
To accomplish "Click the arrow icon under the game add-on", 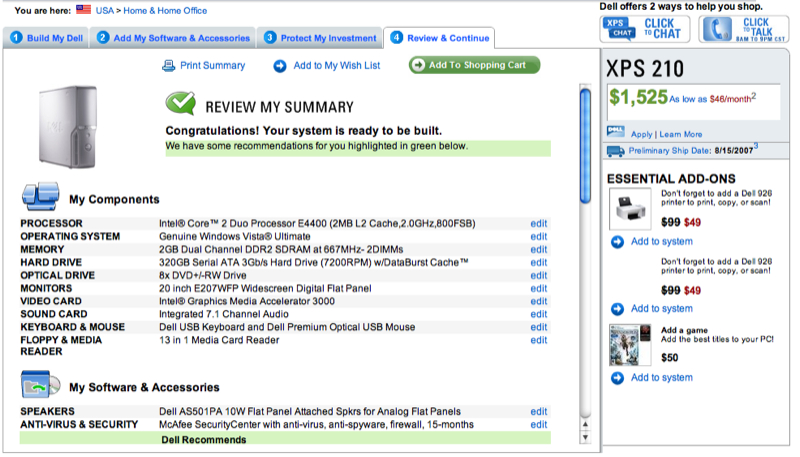I will (617, 377).
